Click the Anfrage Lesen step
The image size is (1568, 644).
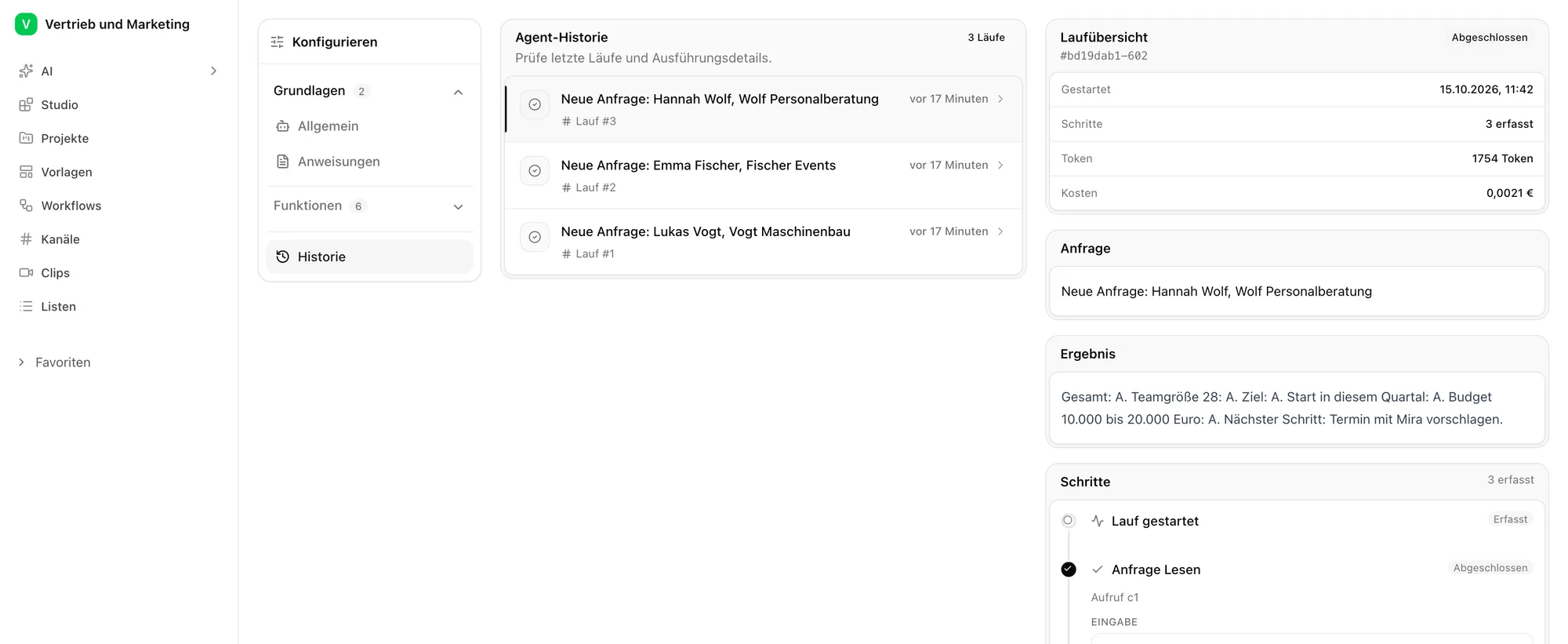click(x=1156, y=569)
